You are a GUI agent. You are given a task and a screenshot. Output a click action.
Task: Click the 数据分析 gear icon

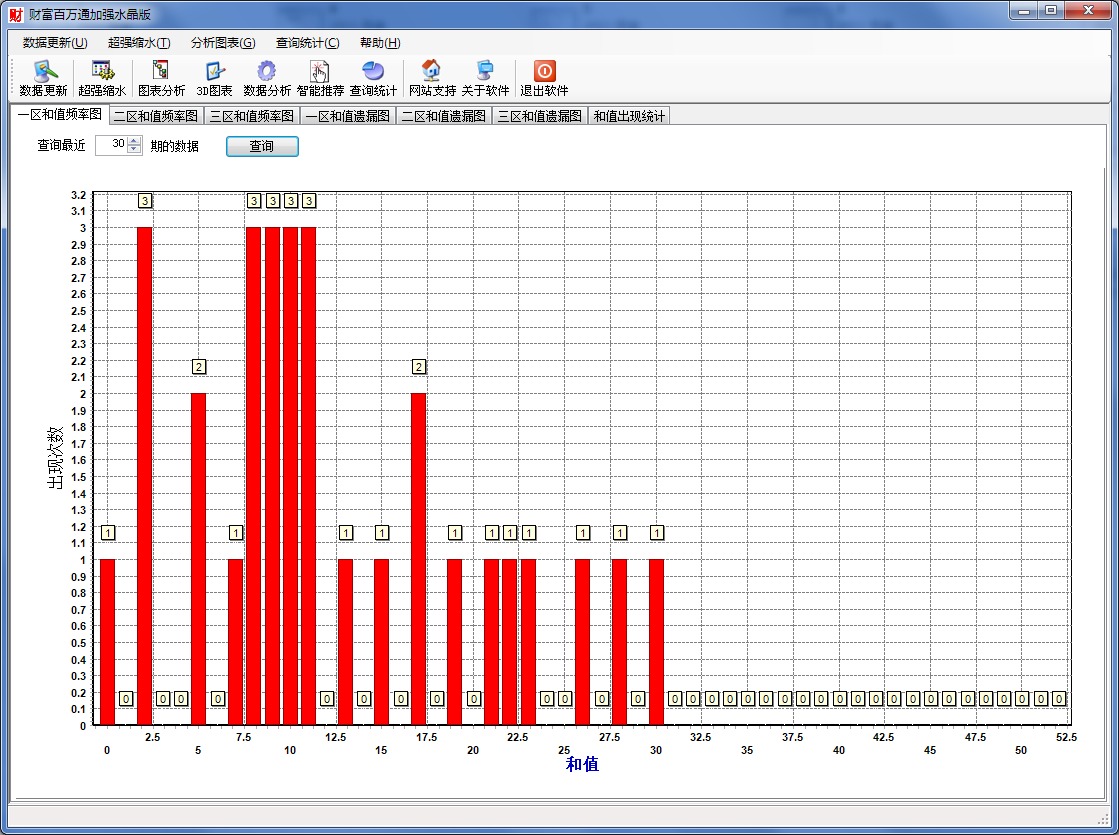click(266, 71)
